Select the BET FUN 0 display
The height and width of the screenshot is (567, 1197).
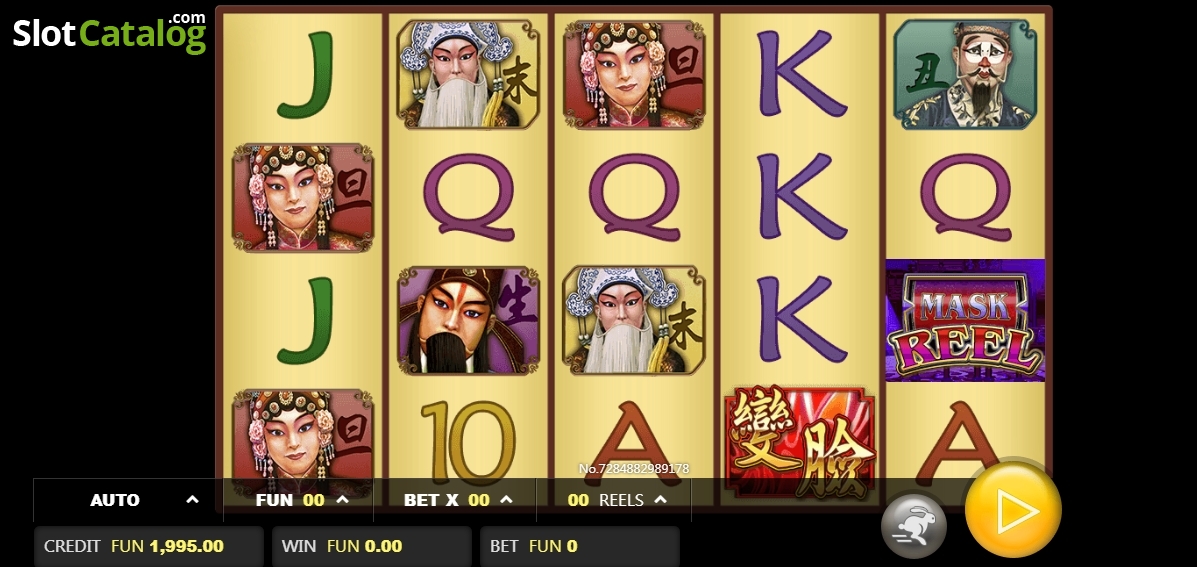click(579, 546)
